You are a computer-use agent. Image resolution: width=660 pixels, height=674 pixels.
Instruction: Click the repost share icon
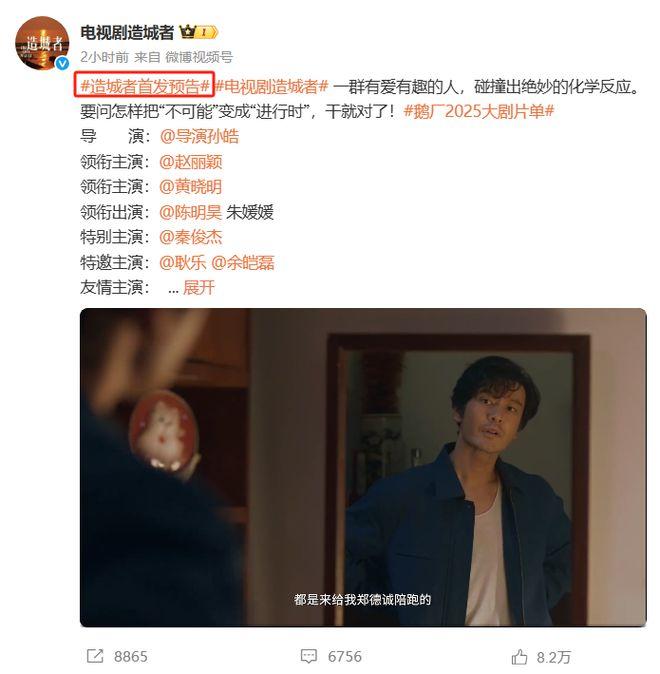pyautogui.click(x=95, y=656)
